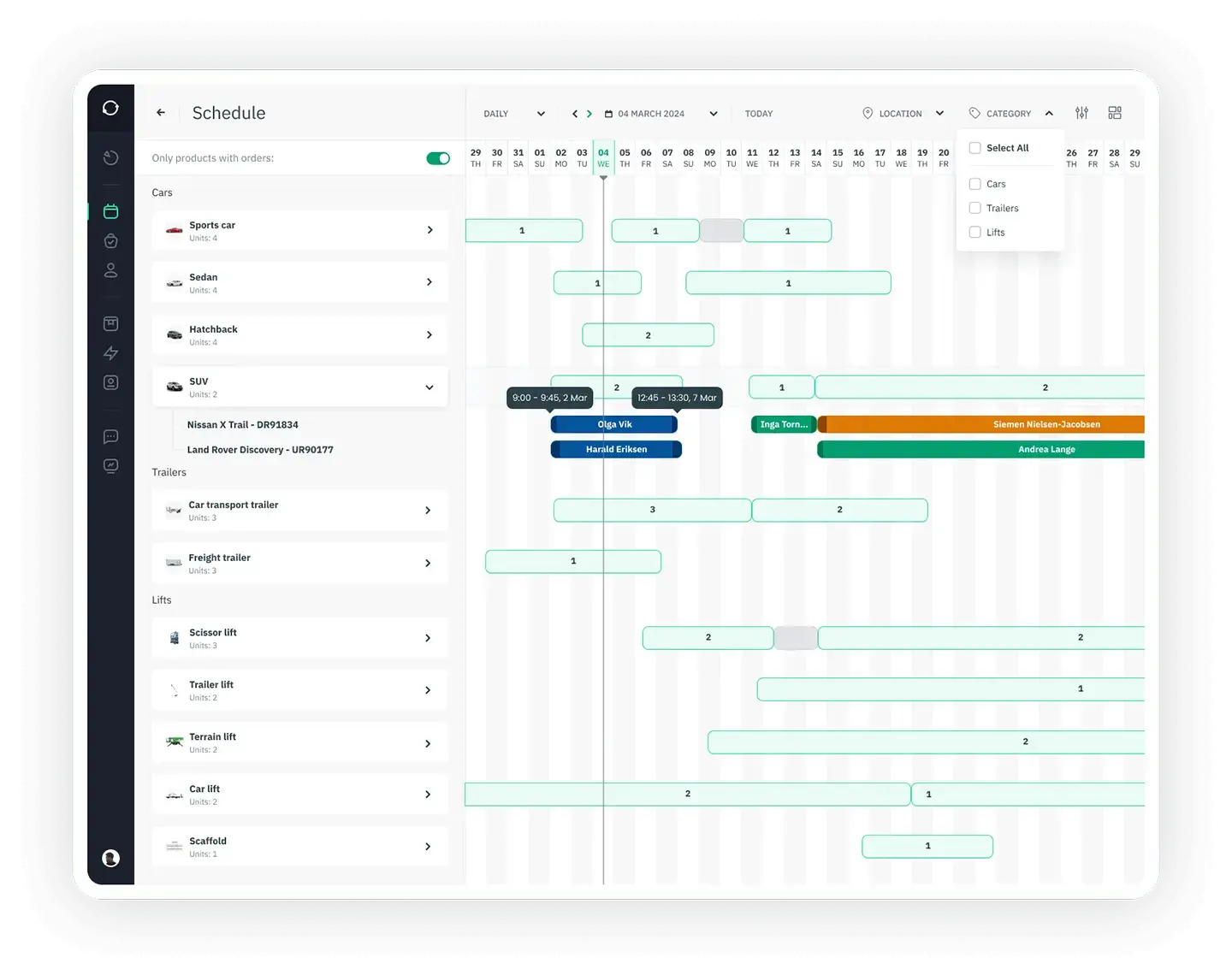1232x975 pixels.
Task: Open the LOCATION filter menu
Action: 903,113
